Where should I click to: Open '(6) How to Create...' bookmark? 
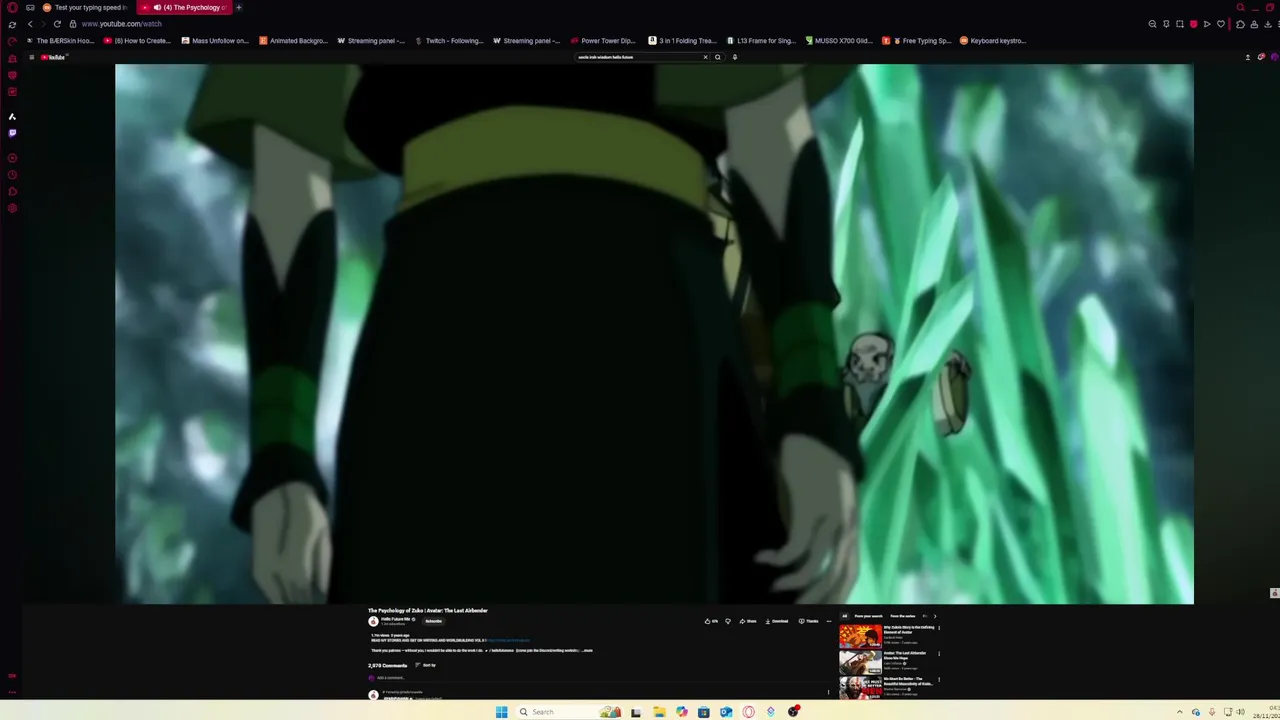(x=138, y=41)
